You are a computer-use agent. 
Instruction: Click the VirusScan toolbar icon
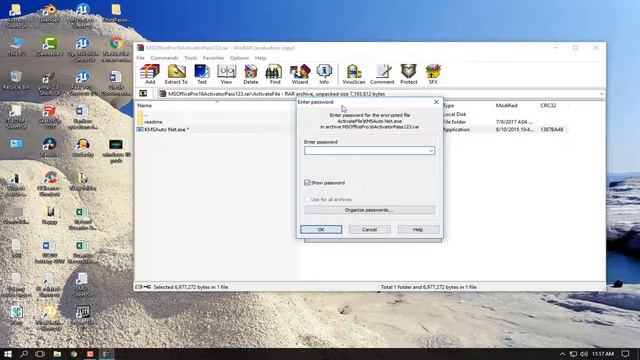click(353, 74)
